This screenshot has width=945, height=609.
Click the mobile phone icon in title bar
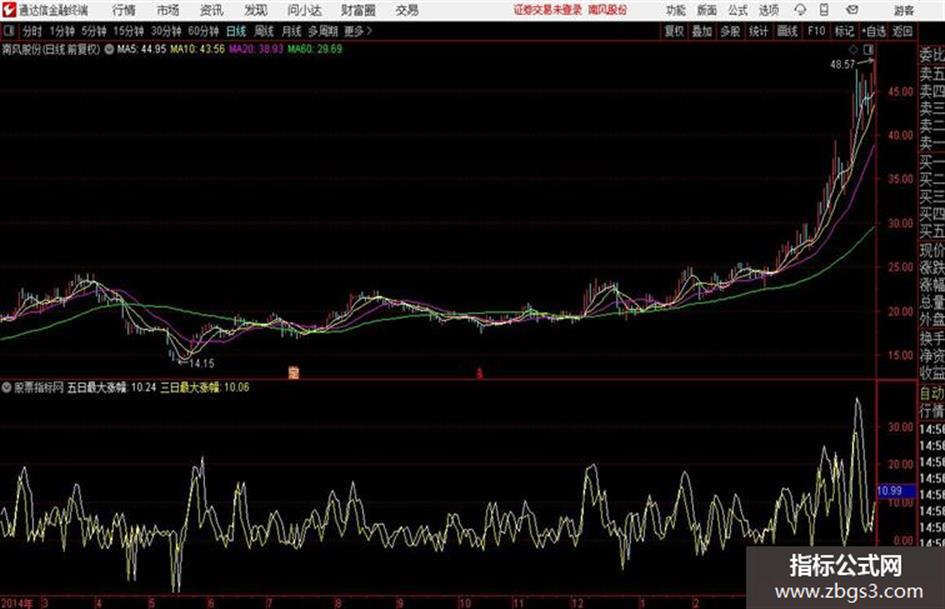pos(824,10)
